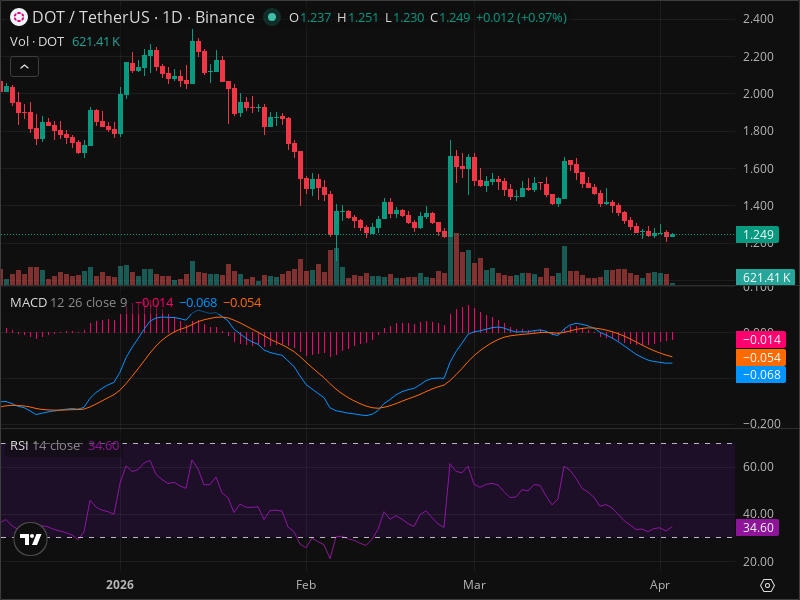This screenshot has width=800, height=600.
Task: Click the RSI legend value 34.60
Action: [104, 446]
